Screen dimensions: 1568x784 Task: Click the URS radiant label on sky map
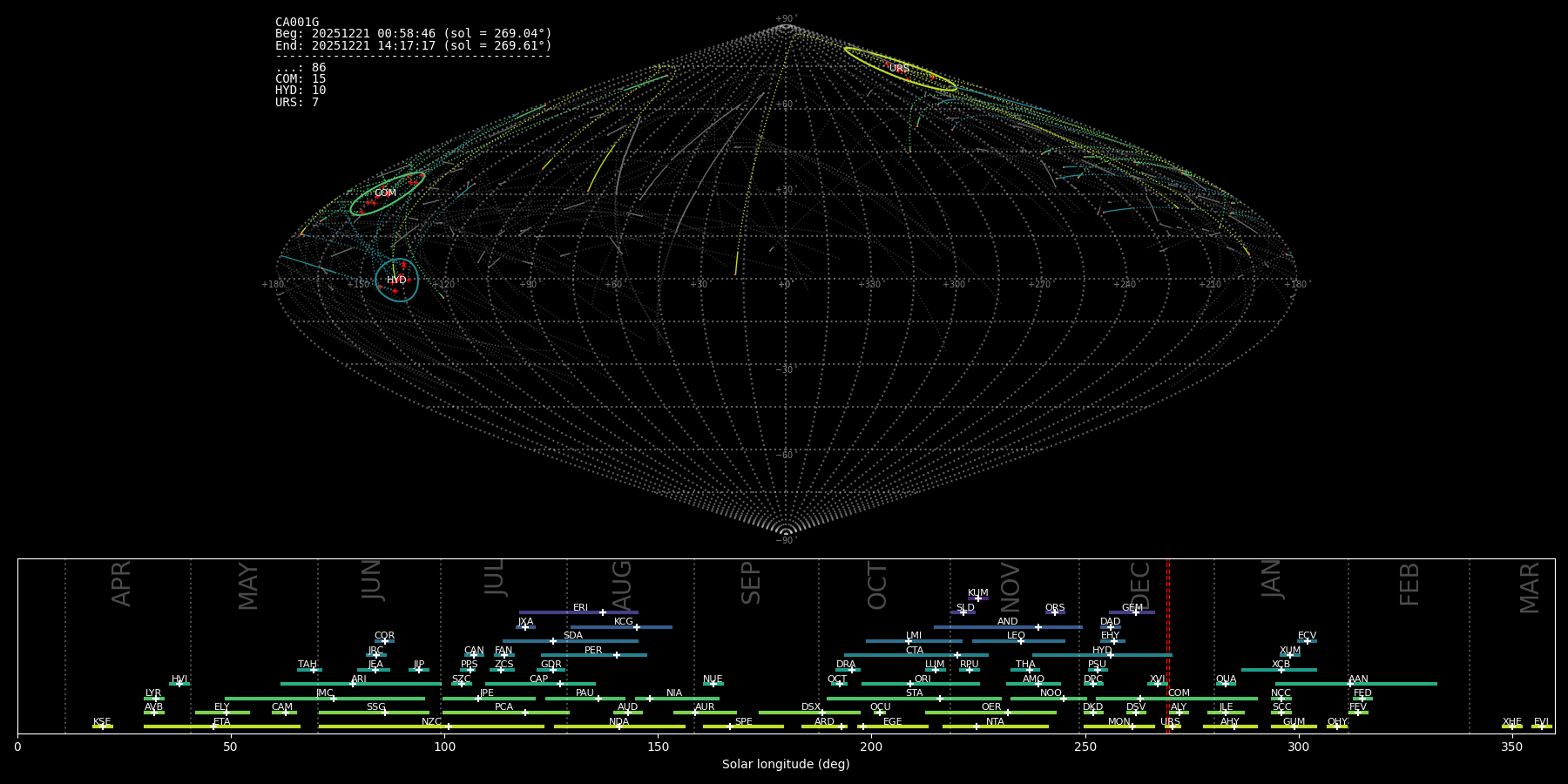(899, 69)
